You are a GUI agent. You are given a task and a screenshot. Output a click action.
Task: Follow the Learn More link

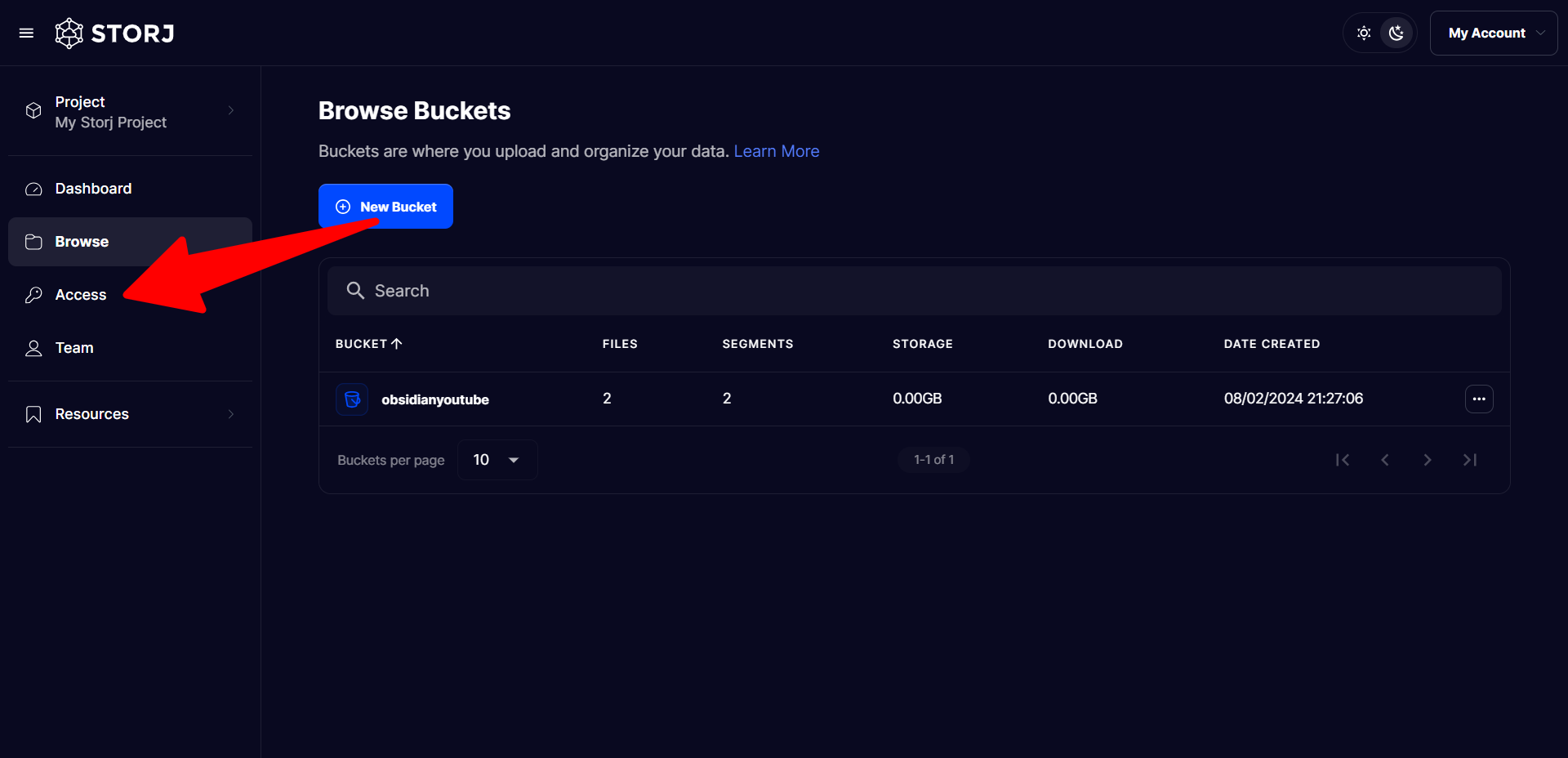776,151
